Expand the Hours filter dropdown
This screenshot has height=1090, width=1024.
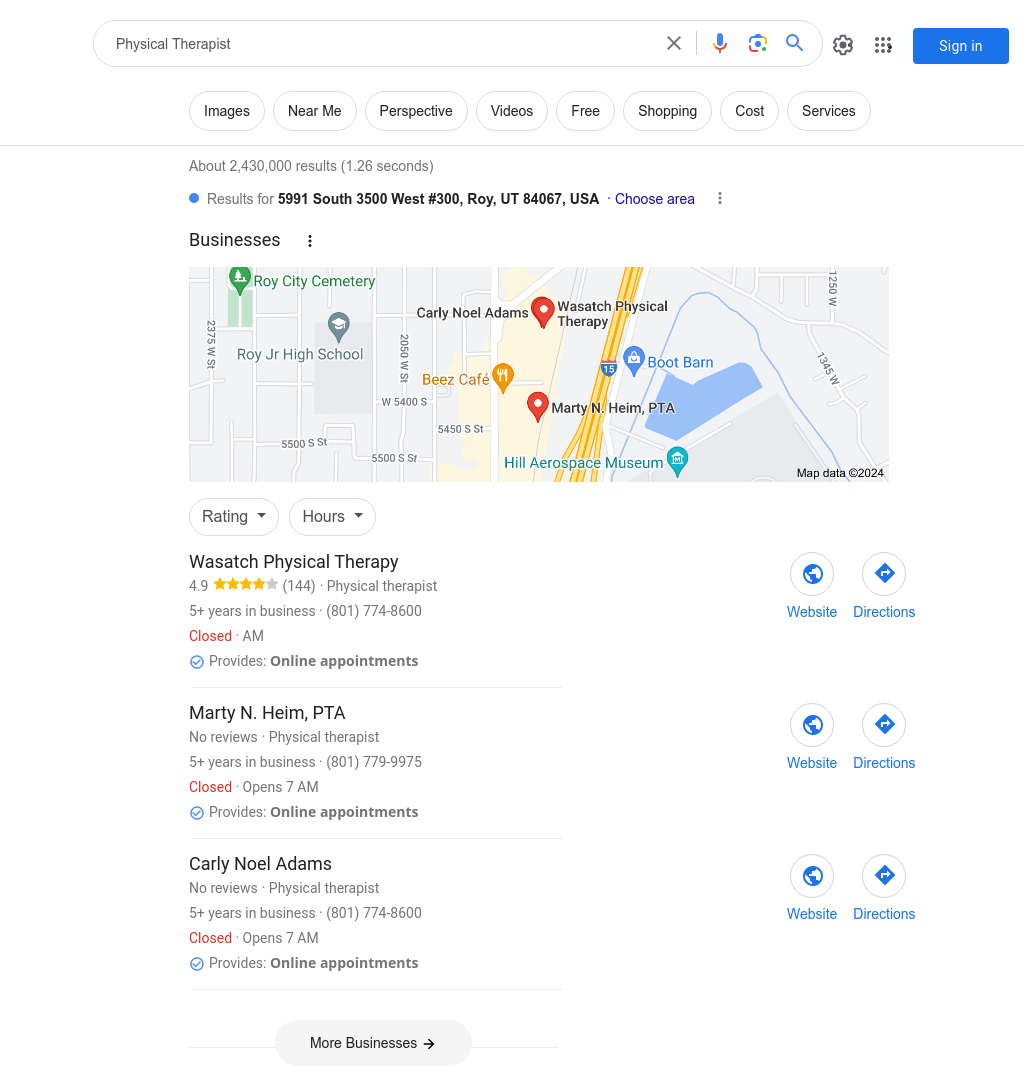[x=332, y=517]
